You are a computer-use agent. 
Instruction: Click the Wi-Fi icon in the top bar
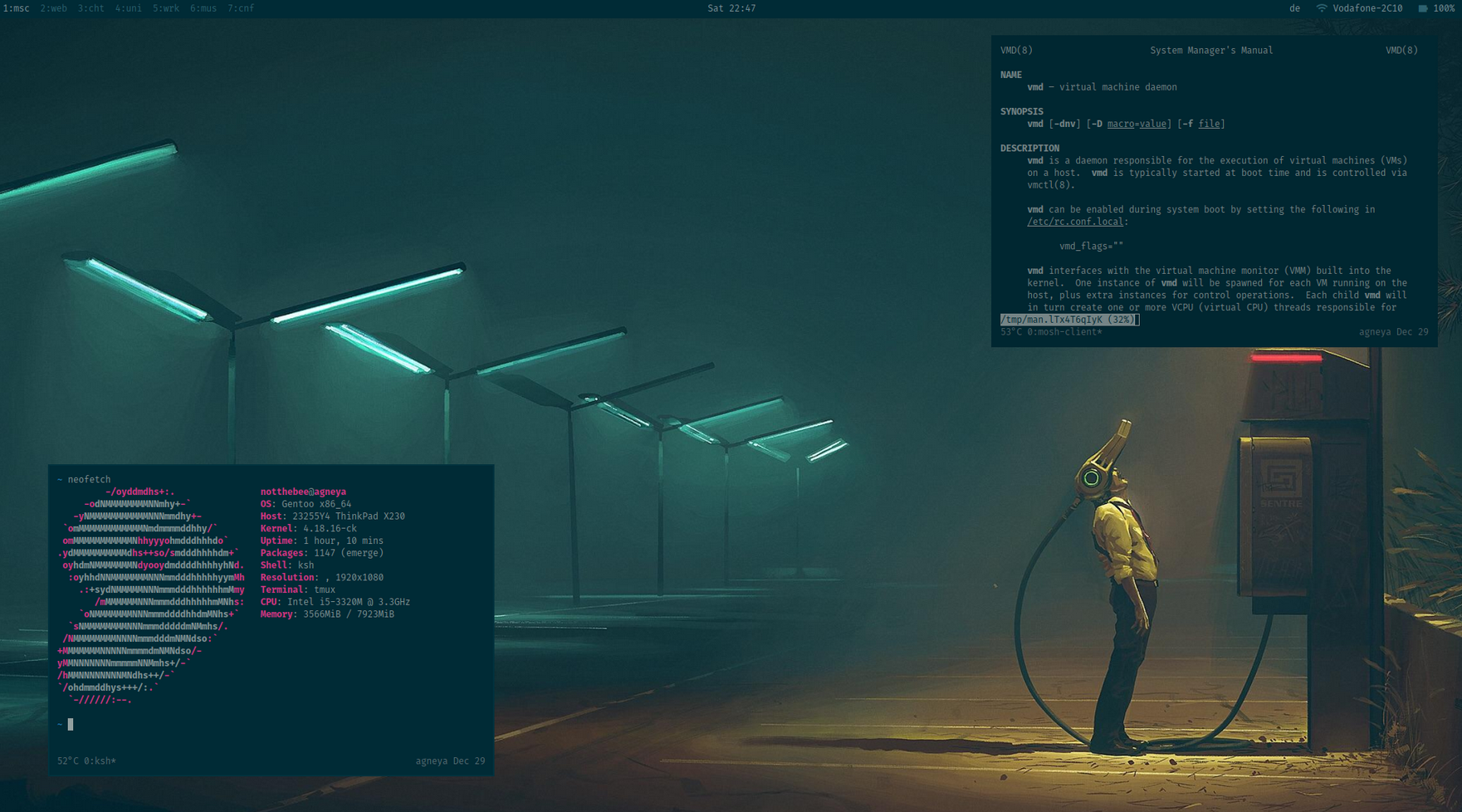click(1321, 8)
